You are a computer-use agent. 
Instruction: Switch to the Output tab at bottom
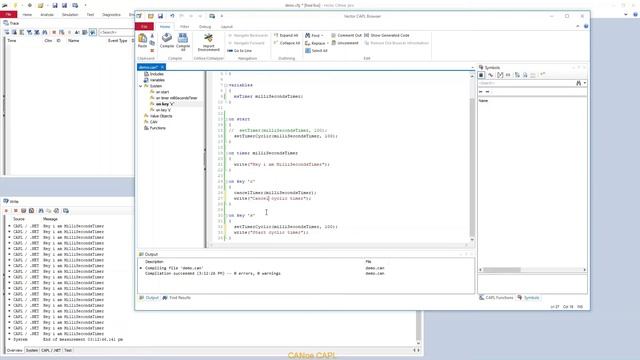tap(149, 298)
